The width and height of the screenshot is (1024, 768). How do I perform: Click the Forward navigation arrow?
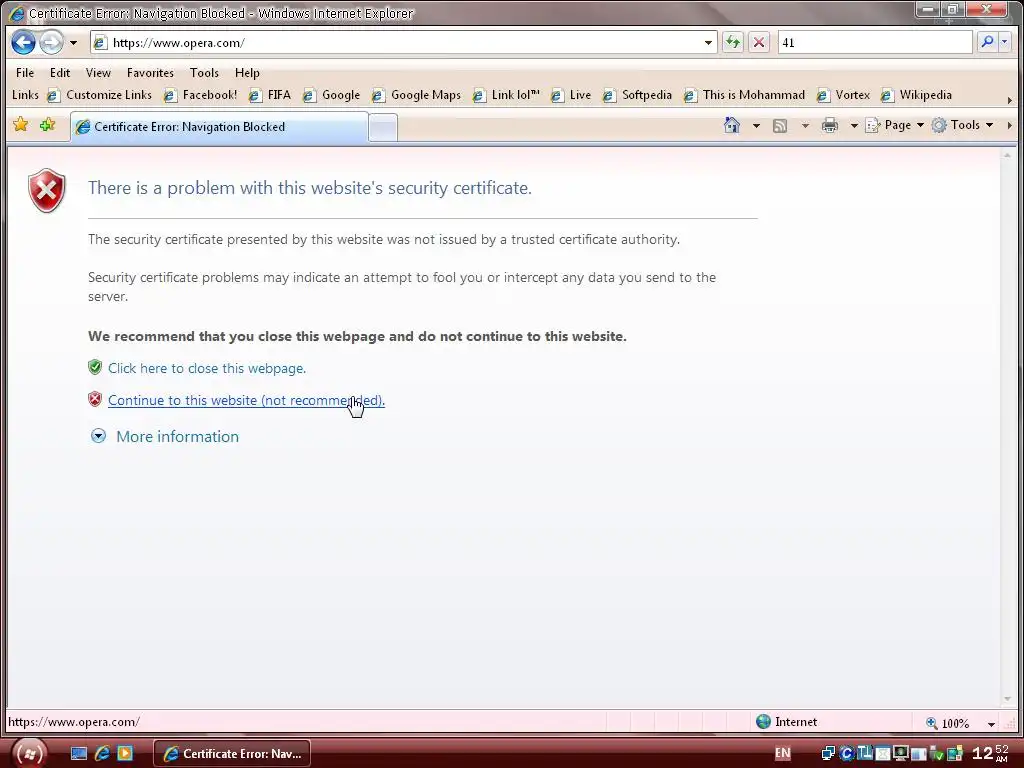[x=52, y=42]
